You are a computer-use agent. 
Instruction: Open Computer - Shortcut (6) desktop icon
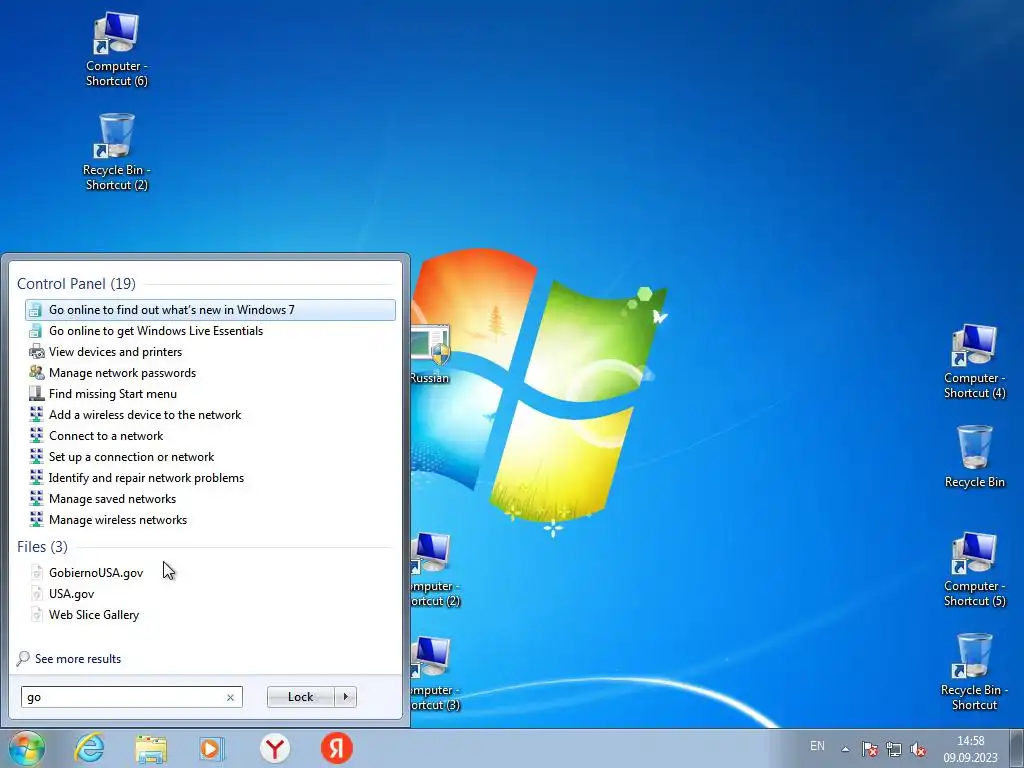(x=116, y=50)
